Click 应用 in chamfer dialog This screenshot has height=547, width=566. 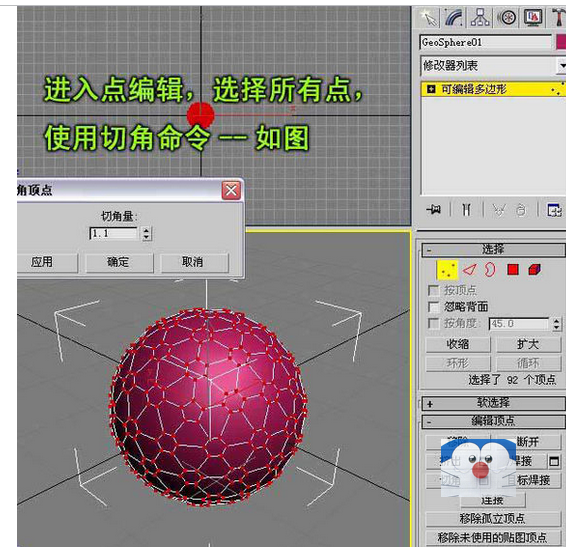point(47,262)
